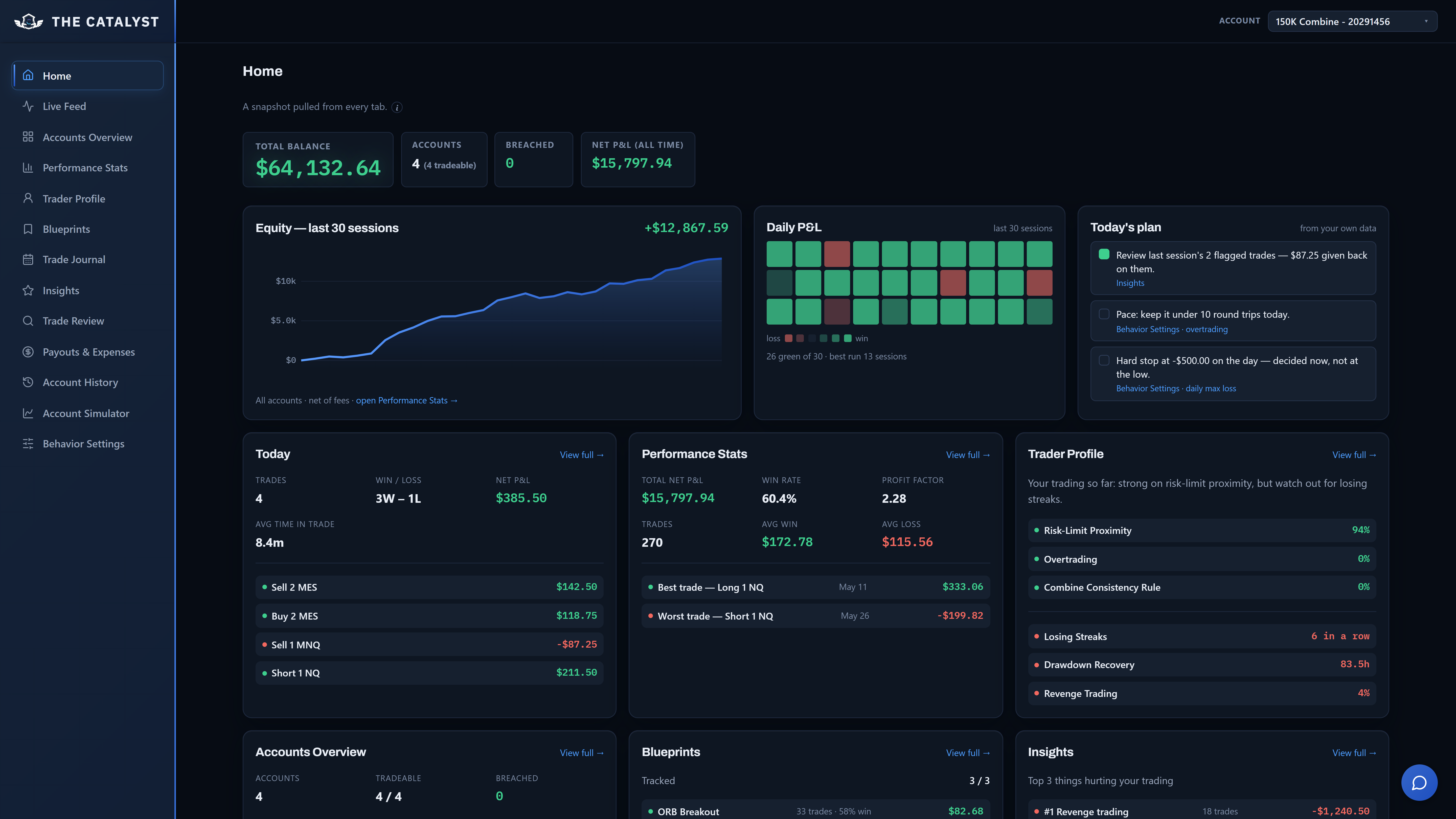1456x819 pixels.
Task: Check the pace under 10 round trips item
Action: click(1103, 314)
